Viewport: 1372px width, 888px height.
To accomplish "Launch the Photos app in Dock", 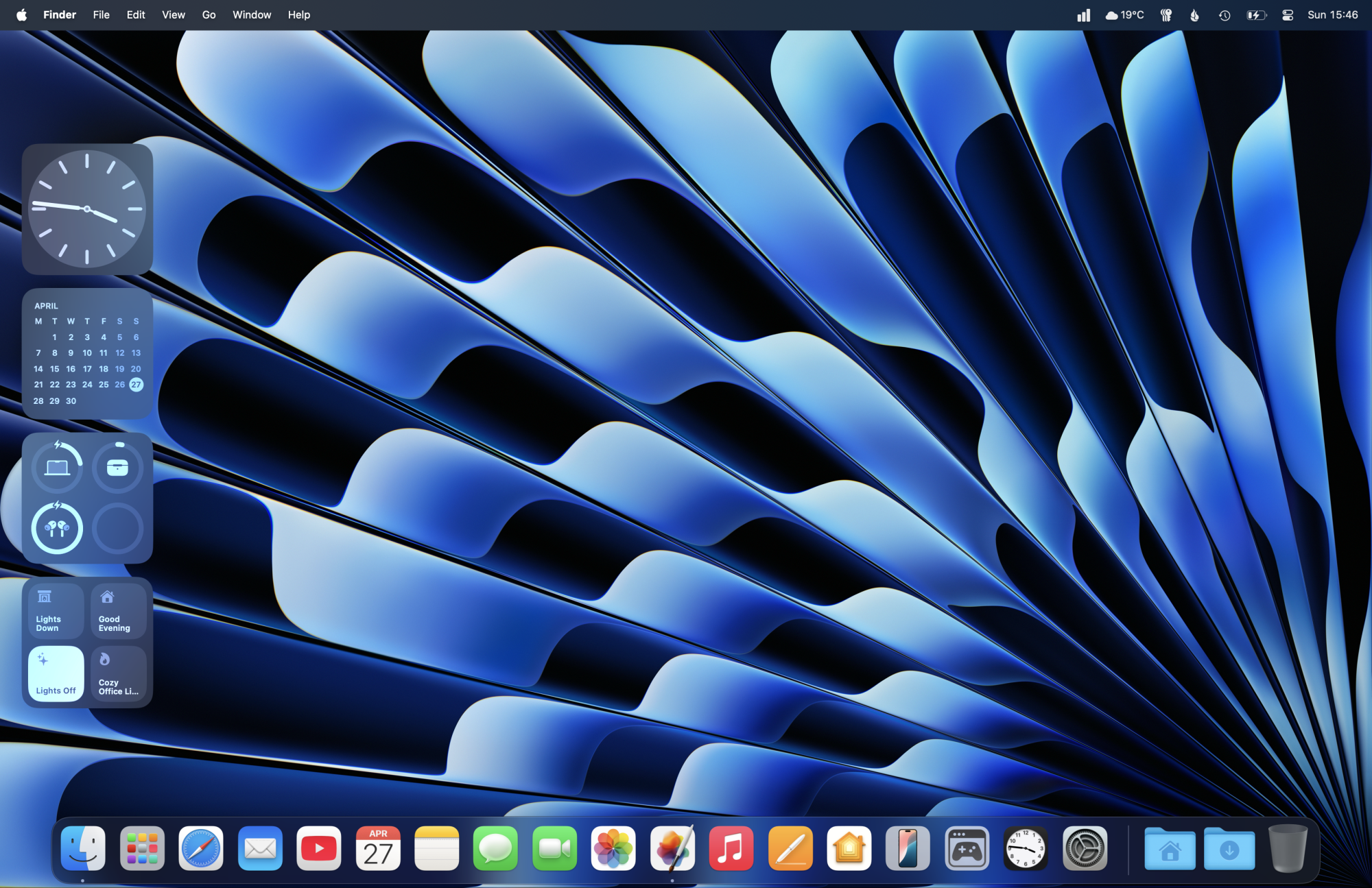I will (613, 849).
